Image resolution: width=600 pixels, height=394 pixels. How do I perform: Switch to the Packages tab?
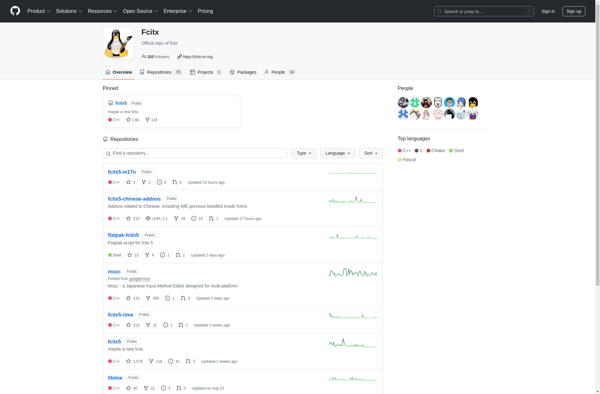pos(243,72)
